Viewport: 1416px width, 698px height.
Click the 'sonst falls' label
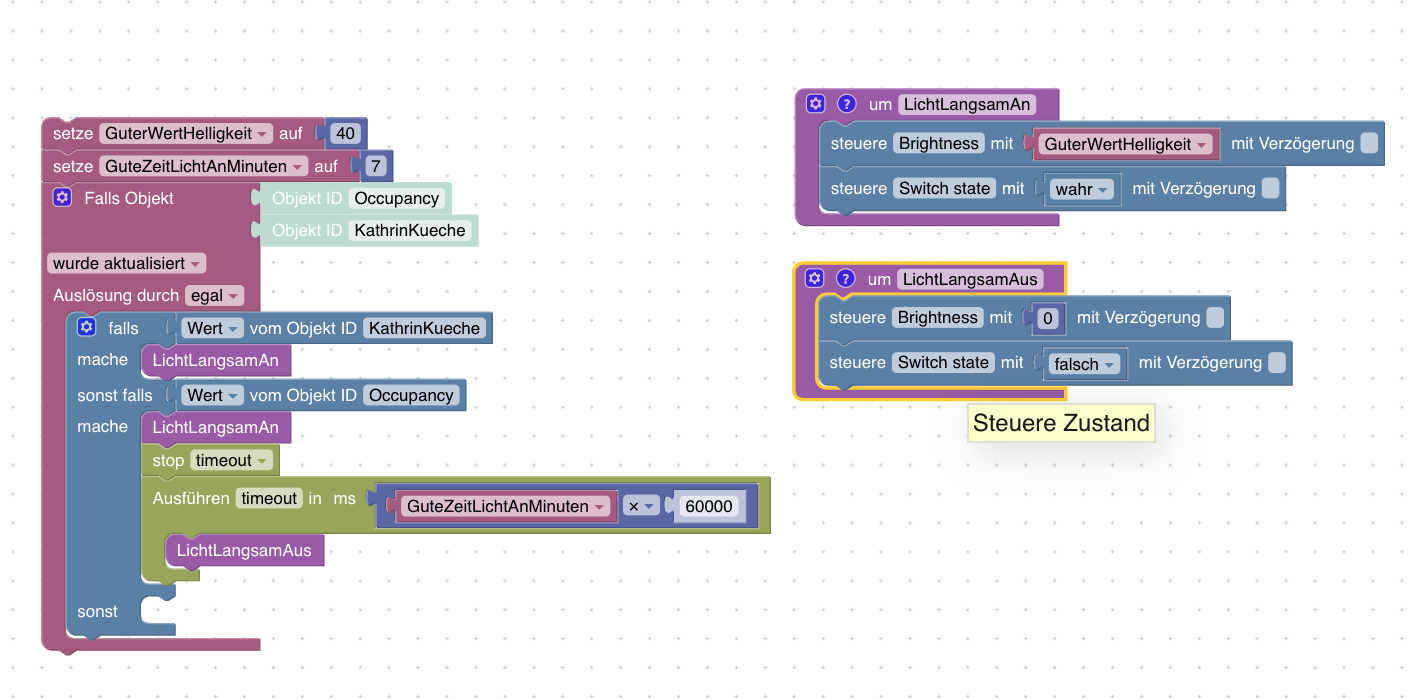(115, 395)
